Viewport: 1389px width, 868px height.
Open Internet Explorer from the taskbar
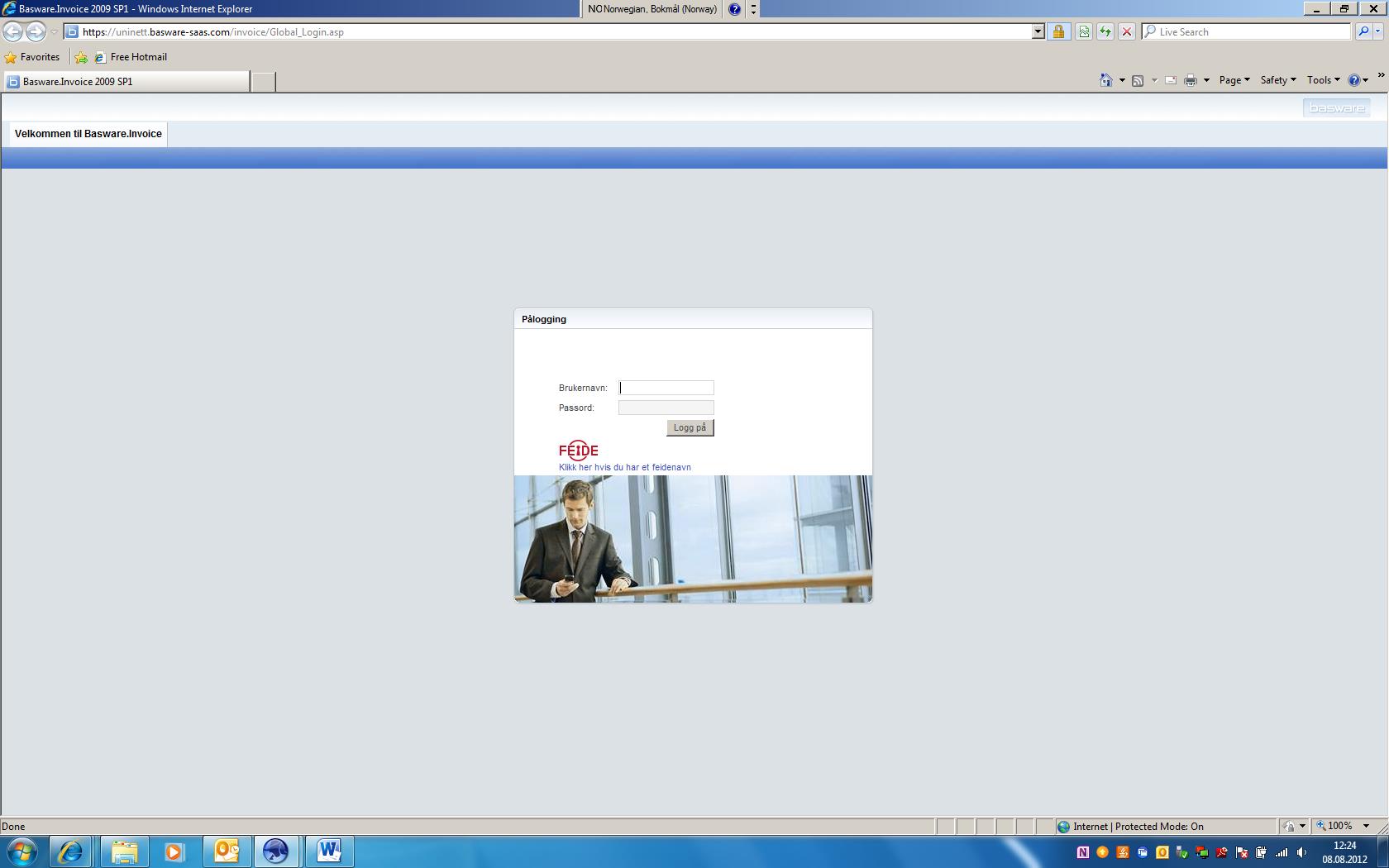[x=70, y=851]
